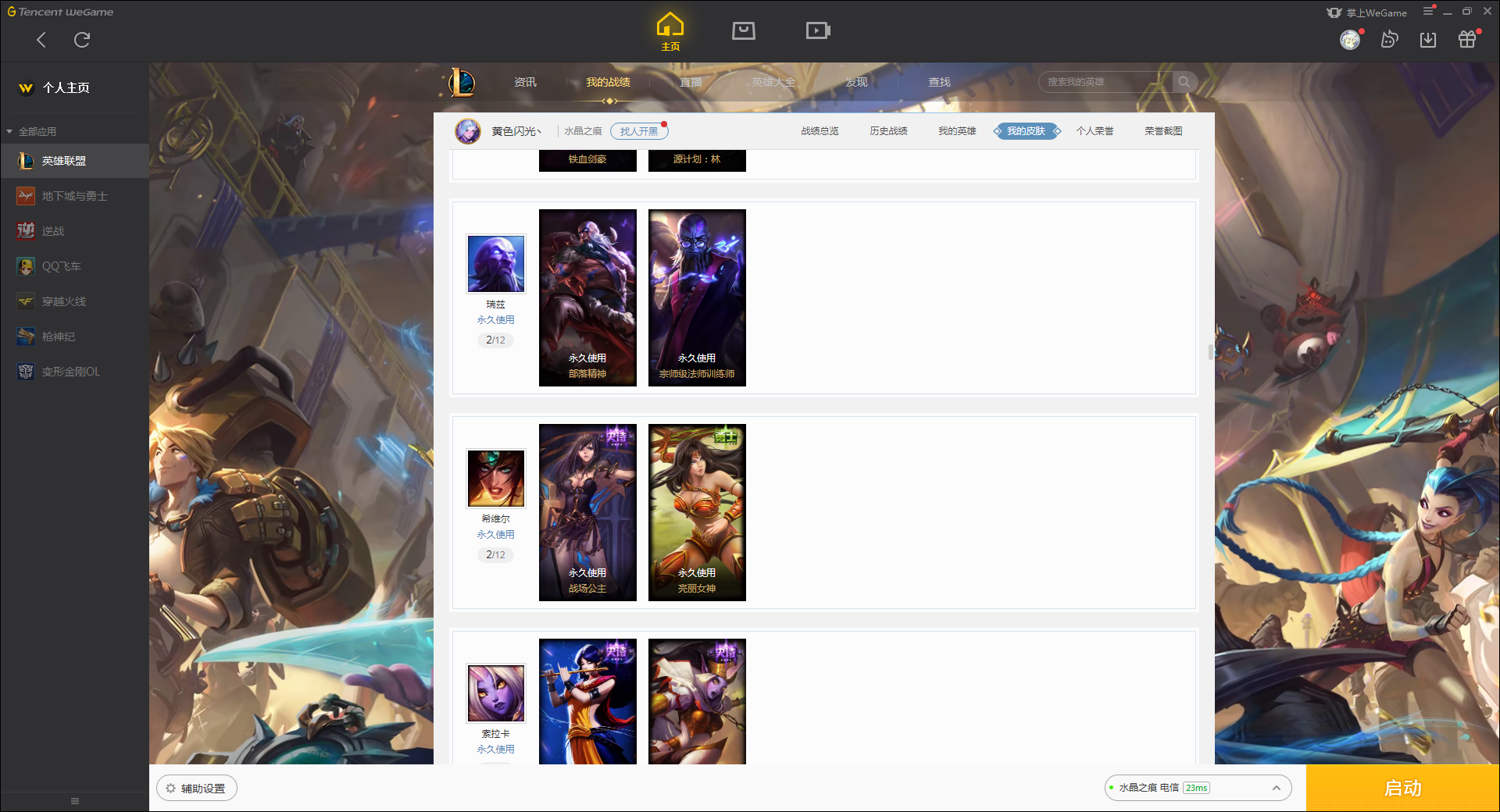Click the refresh page icon
This screenshot has width=1500, height=812.
pyautogui.click(x=82, y=40)
